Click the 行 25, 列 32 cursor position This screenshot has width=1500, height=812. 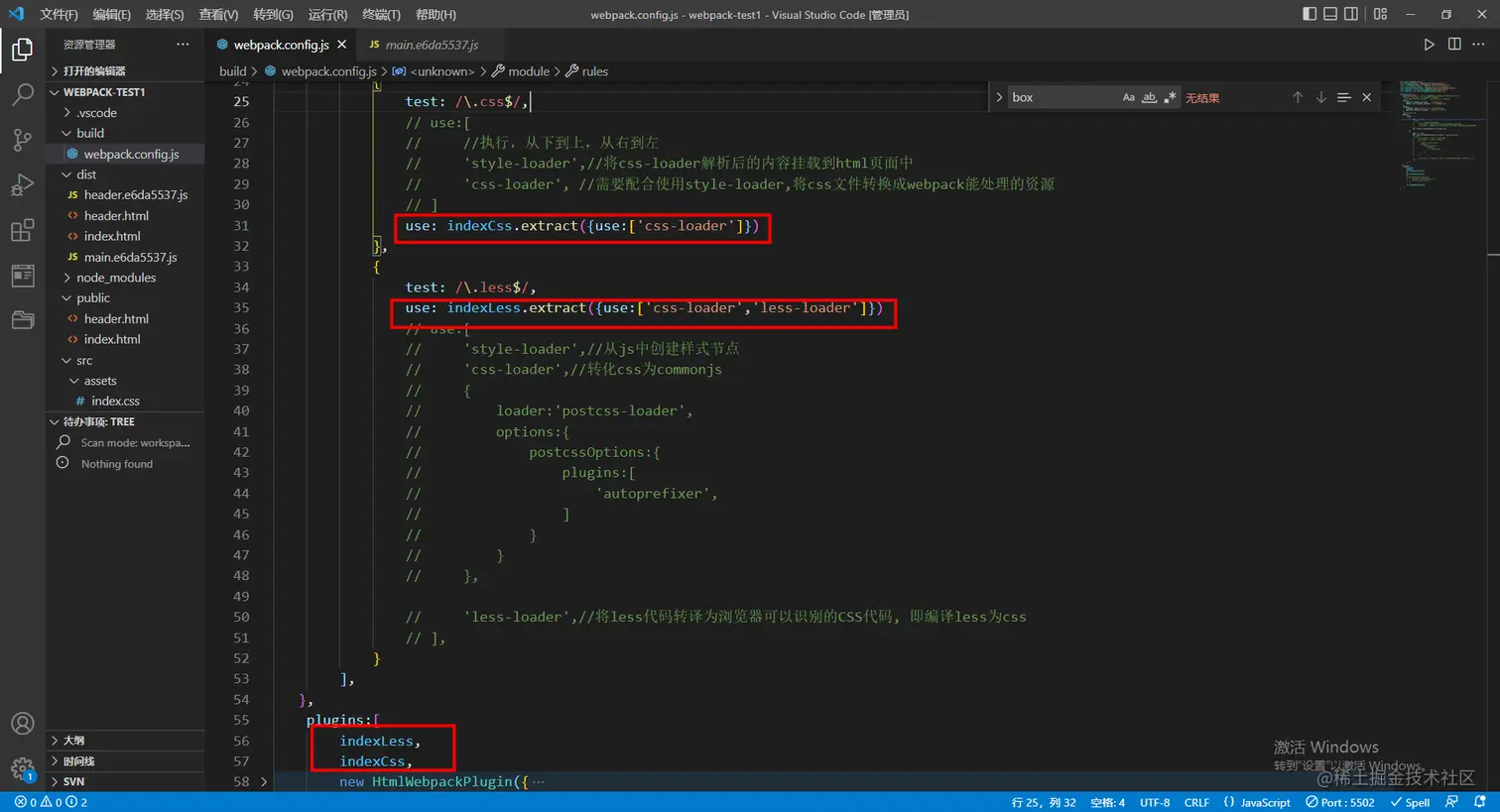(x=1044, y=802)
